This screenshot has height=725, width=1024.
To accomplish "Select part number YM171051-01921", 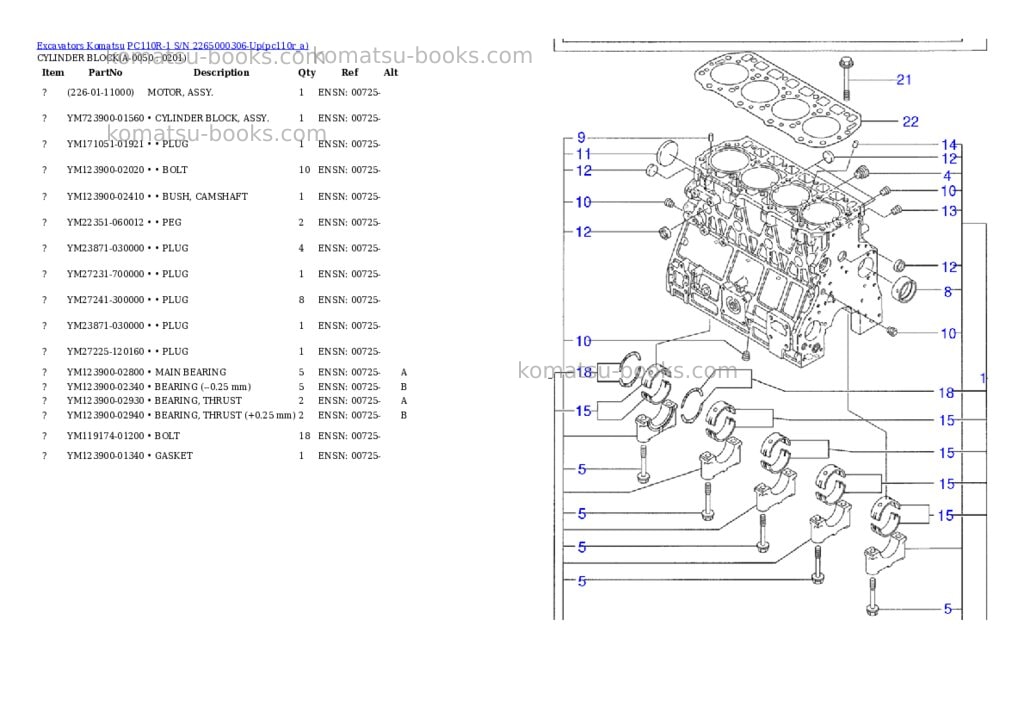I will (105, 144).
